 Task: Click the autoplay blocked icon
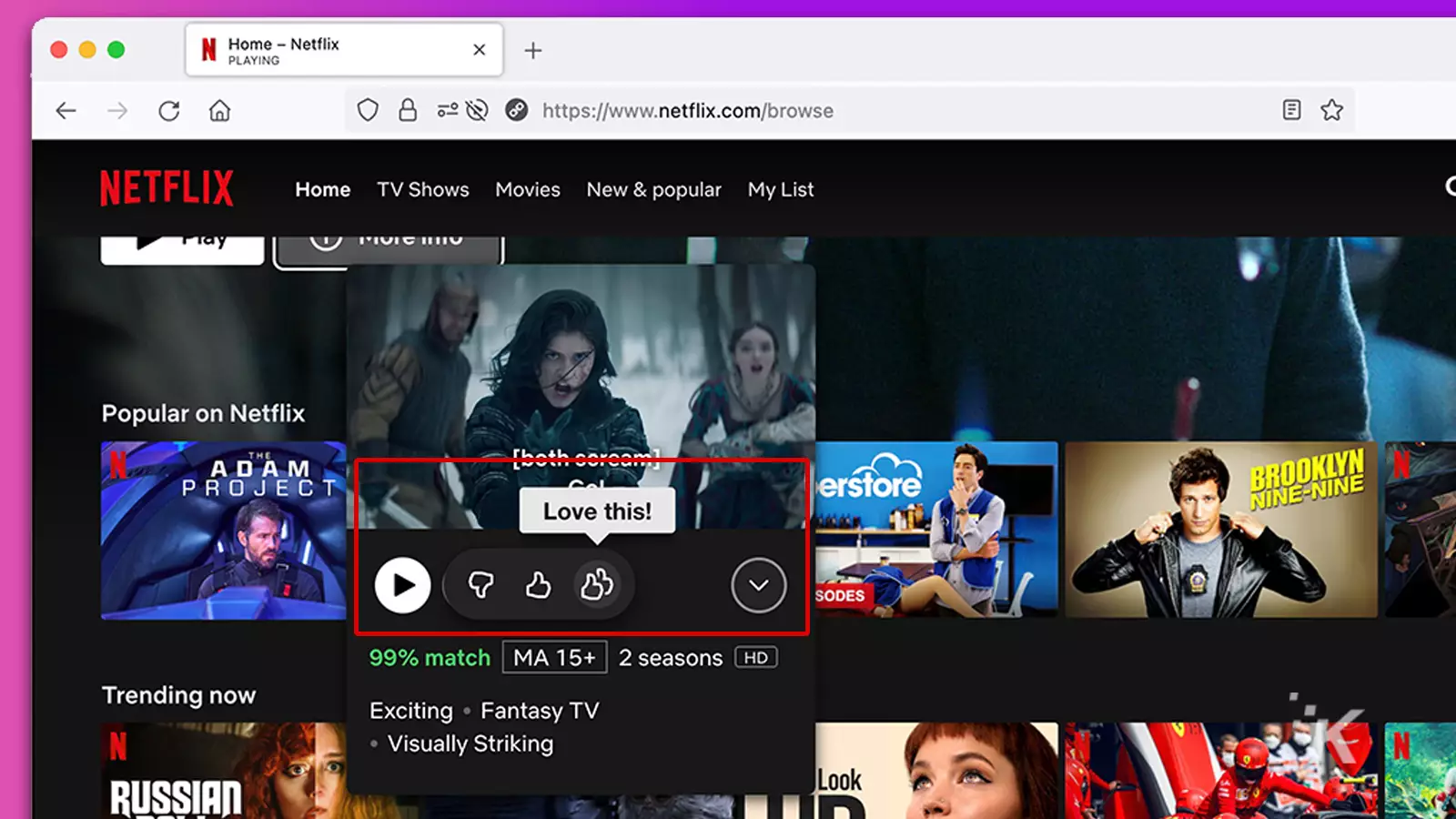click(477, 111)
